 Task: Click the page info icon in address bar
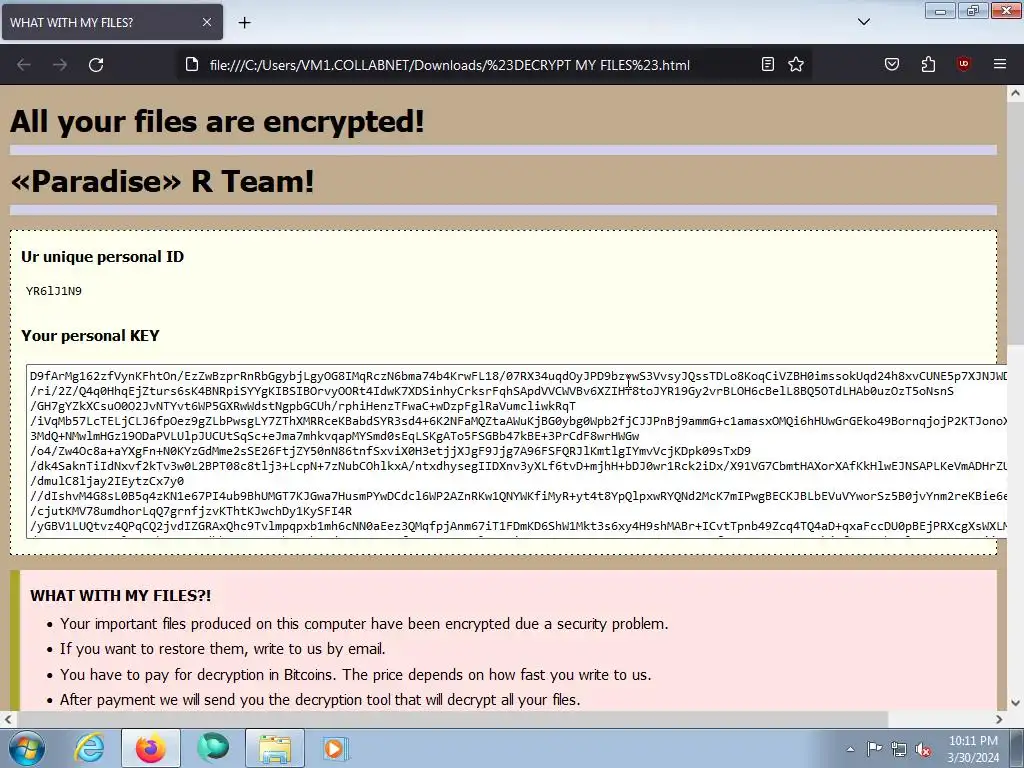pyautogui.click(x=192, y=65)
